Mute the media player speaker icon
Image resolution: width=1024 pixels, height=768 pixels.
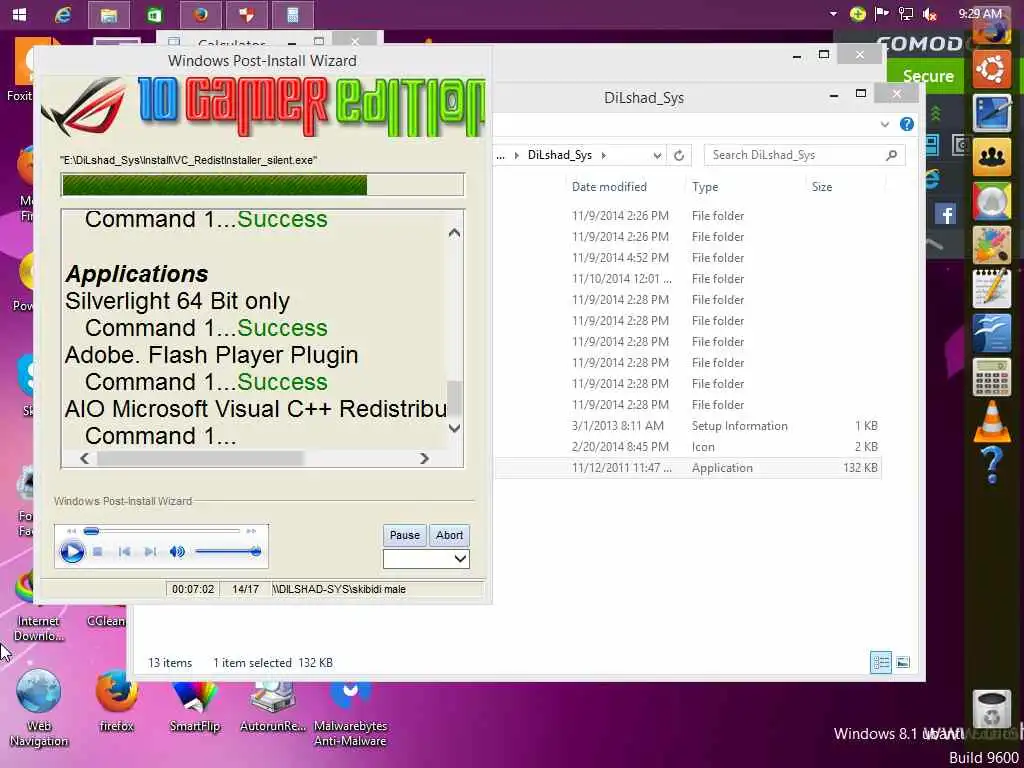[177, 552]
